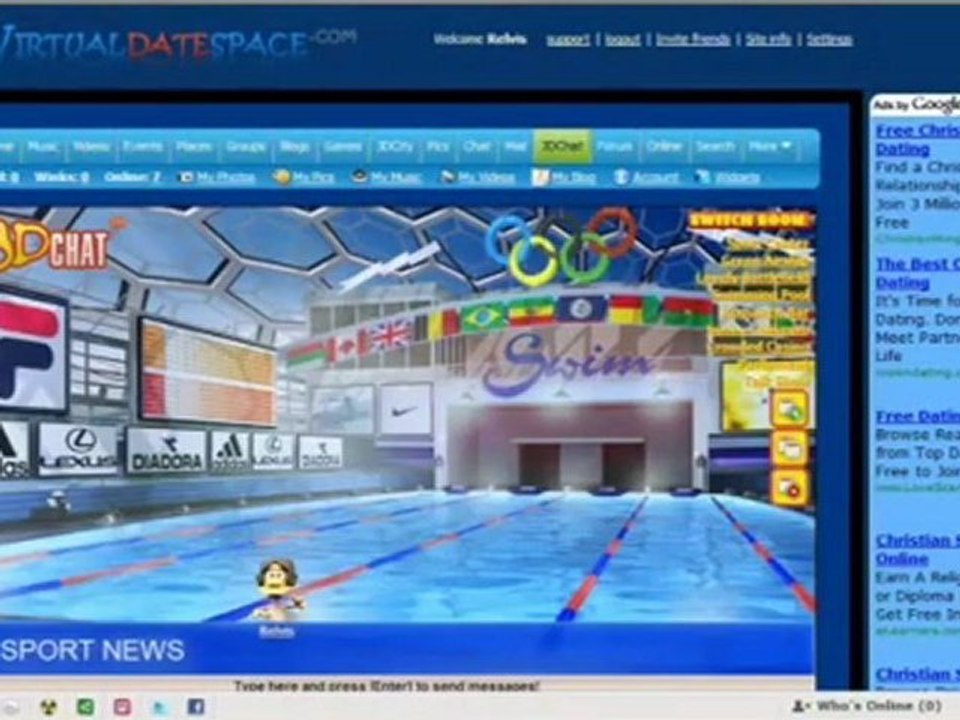This screenshot has width=960, height=720.
Task: Open My Blog with the notepad icon
Action: 564,178
